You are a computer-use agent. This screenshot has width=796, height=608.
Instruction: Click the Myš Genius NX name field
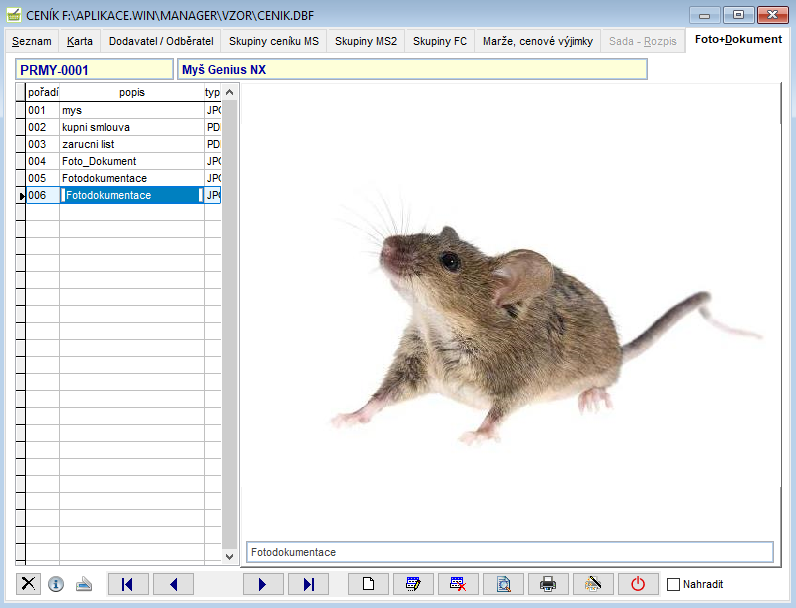[x=412, y=70]
